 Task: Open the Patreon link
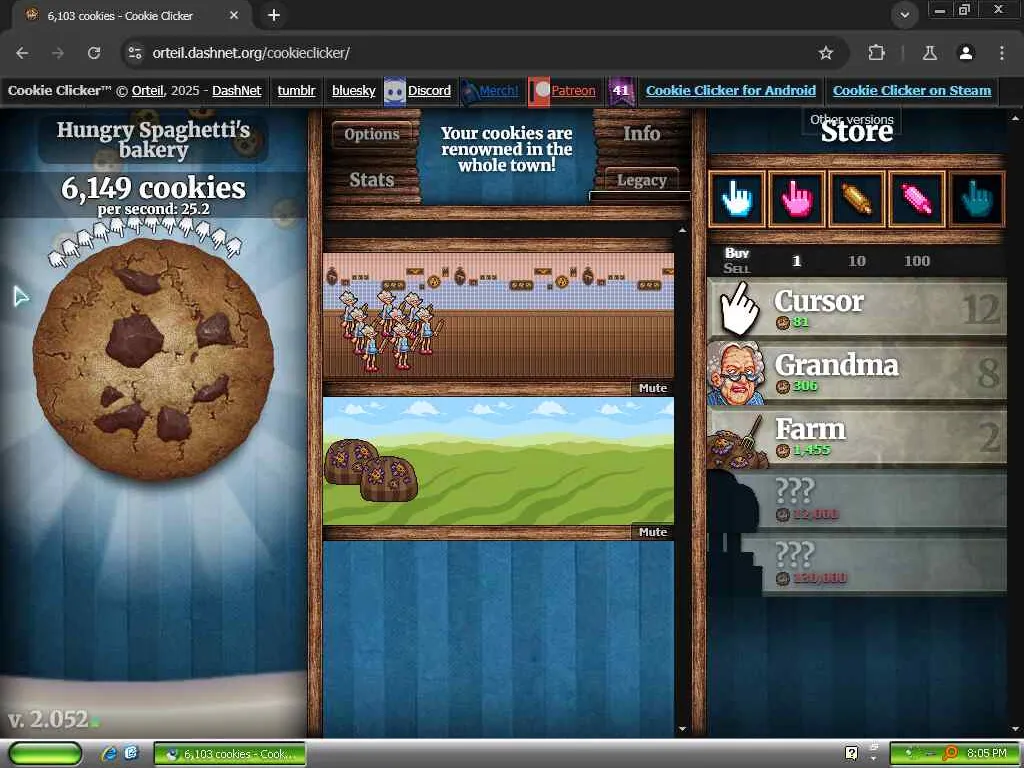(x=573, y=91)
